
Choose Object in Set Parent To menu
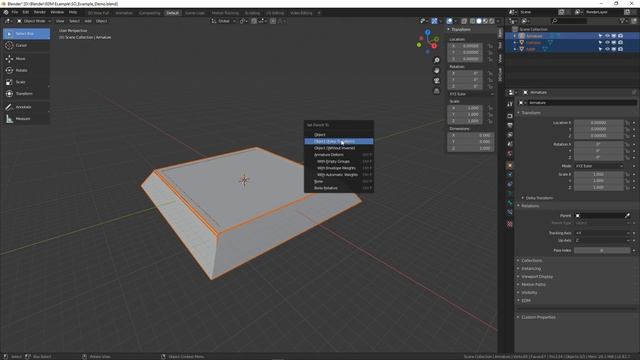(x=339, y=135)
